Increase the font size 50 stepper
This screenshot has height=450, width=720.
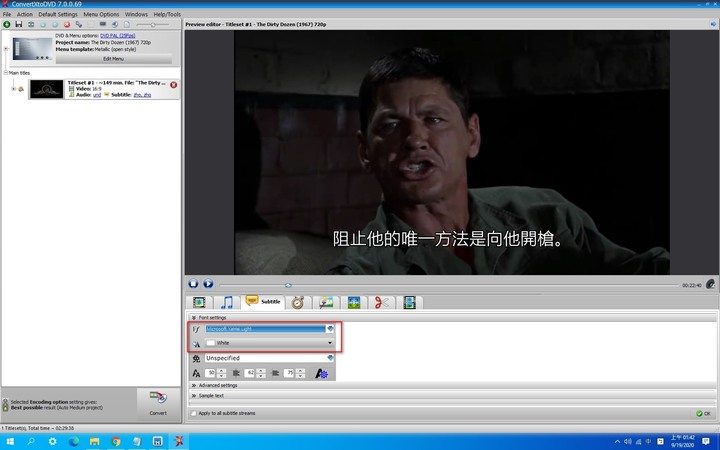point(221,371)
